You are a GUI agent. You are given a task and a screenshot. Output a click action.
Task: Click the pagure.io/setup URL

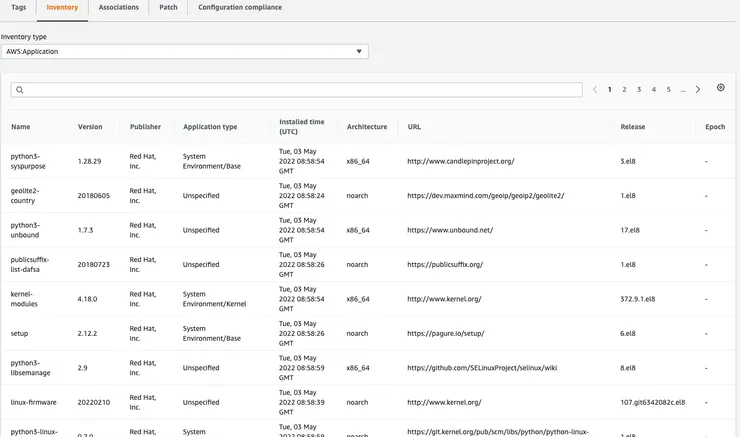pyautogui.click(x=446, y=333)
